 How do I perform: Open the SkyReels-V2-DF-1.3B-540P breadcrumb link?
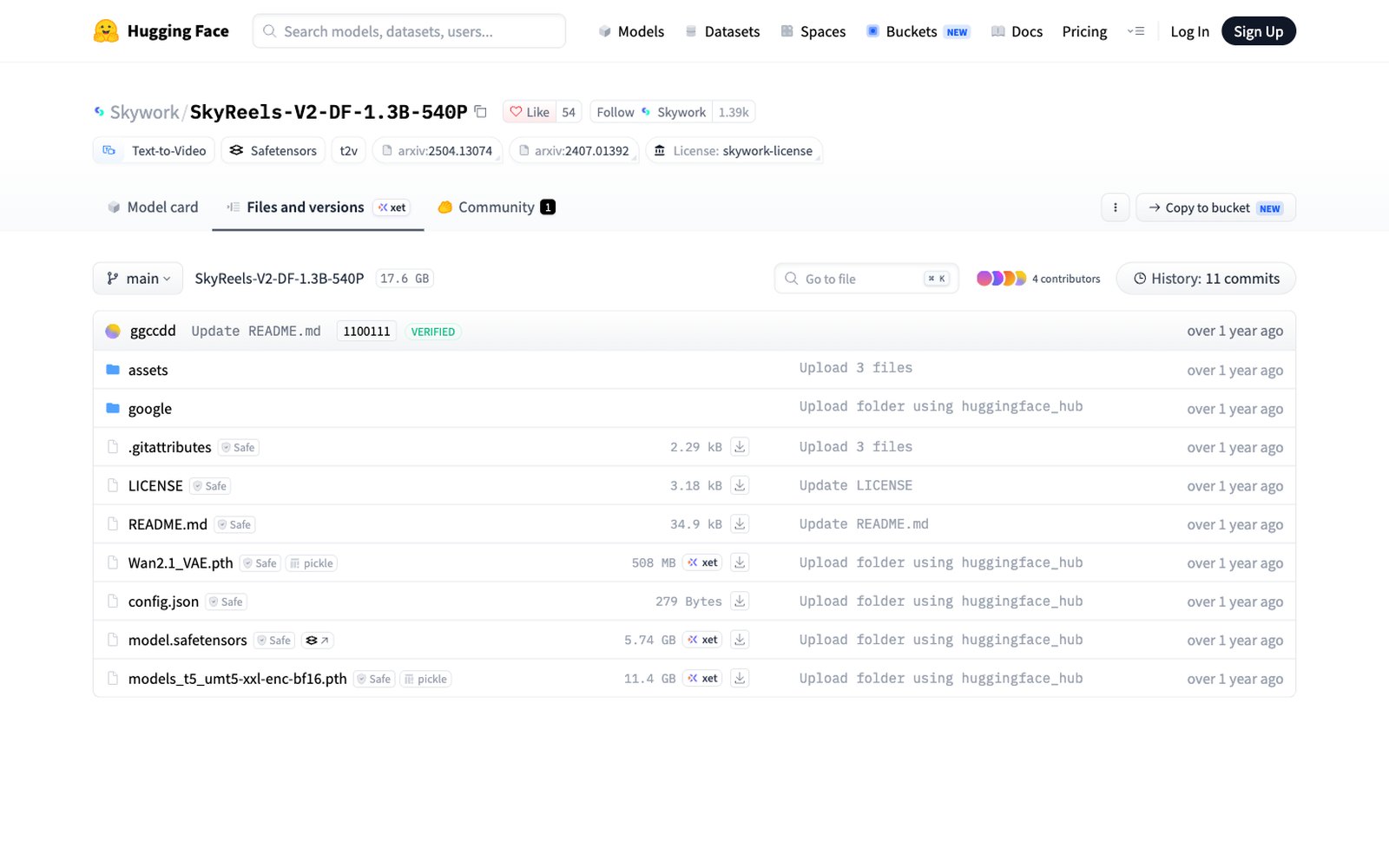tap(280, 279)
